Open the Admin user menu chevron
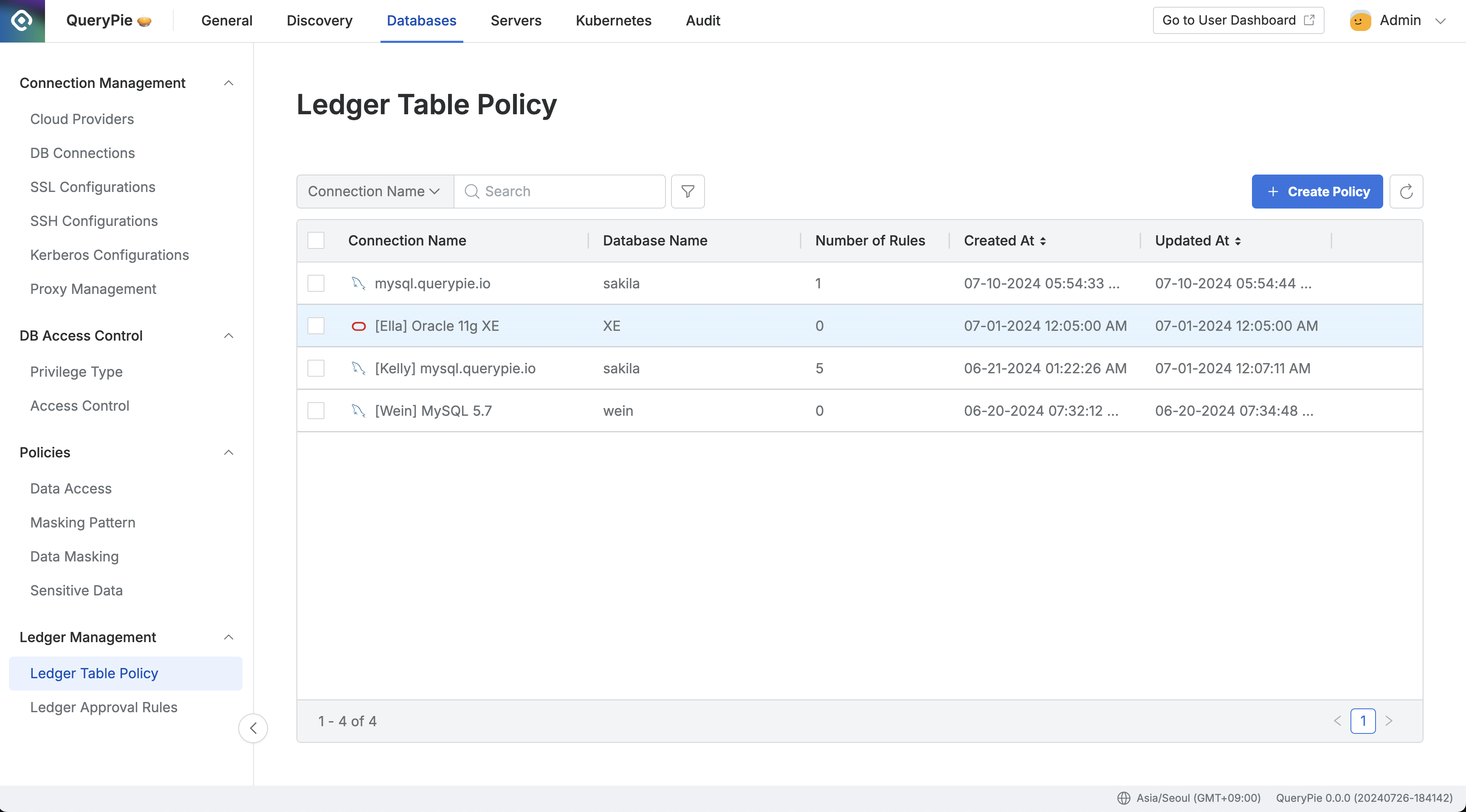 coord(1440,21)
